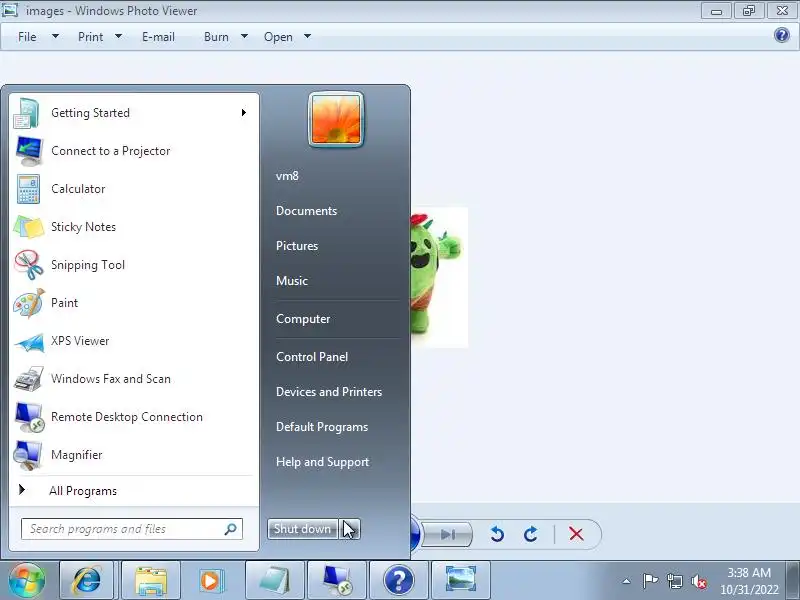
Task: Open Windows Explorer folder on taskbar
Action: [151, 580]
